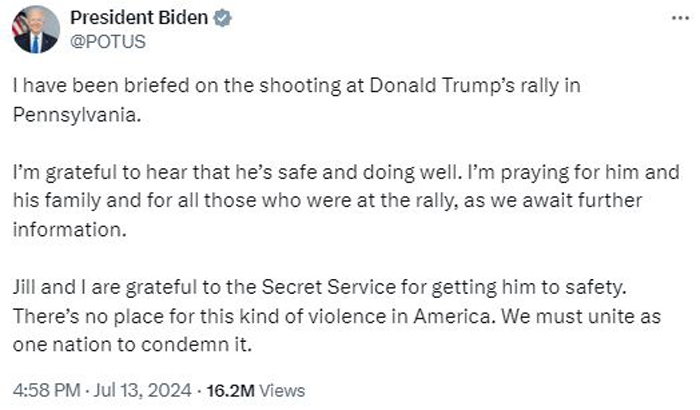The image size is (700, 410).
Task: Open the 4:58 PM timestamp link
Action: click(x=47, y=390)
